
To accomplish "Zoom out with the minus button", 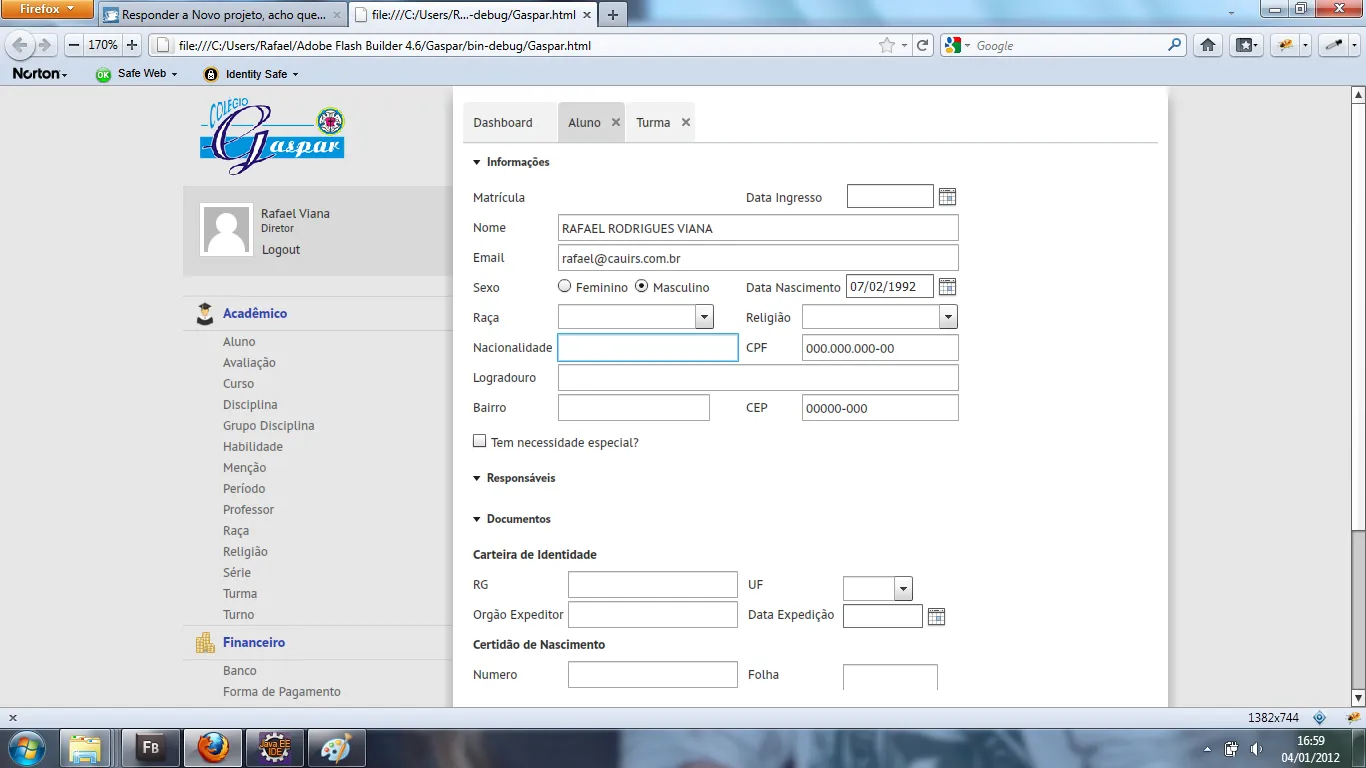I will point(74,45).
